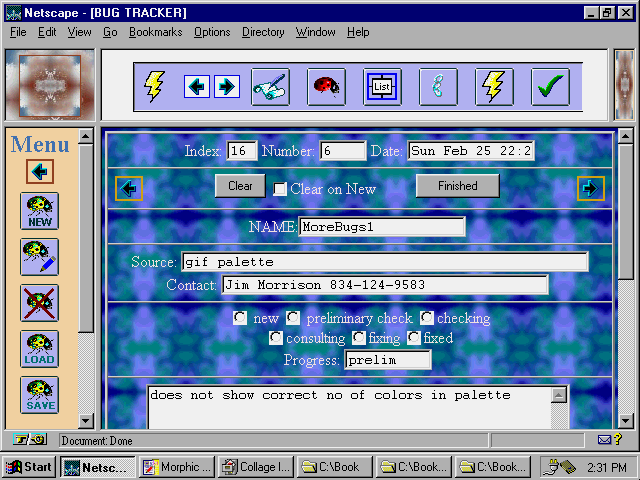Select the preliminary check radio button

(293, 318)
